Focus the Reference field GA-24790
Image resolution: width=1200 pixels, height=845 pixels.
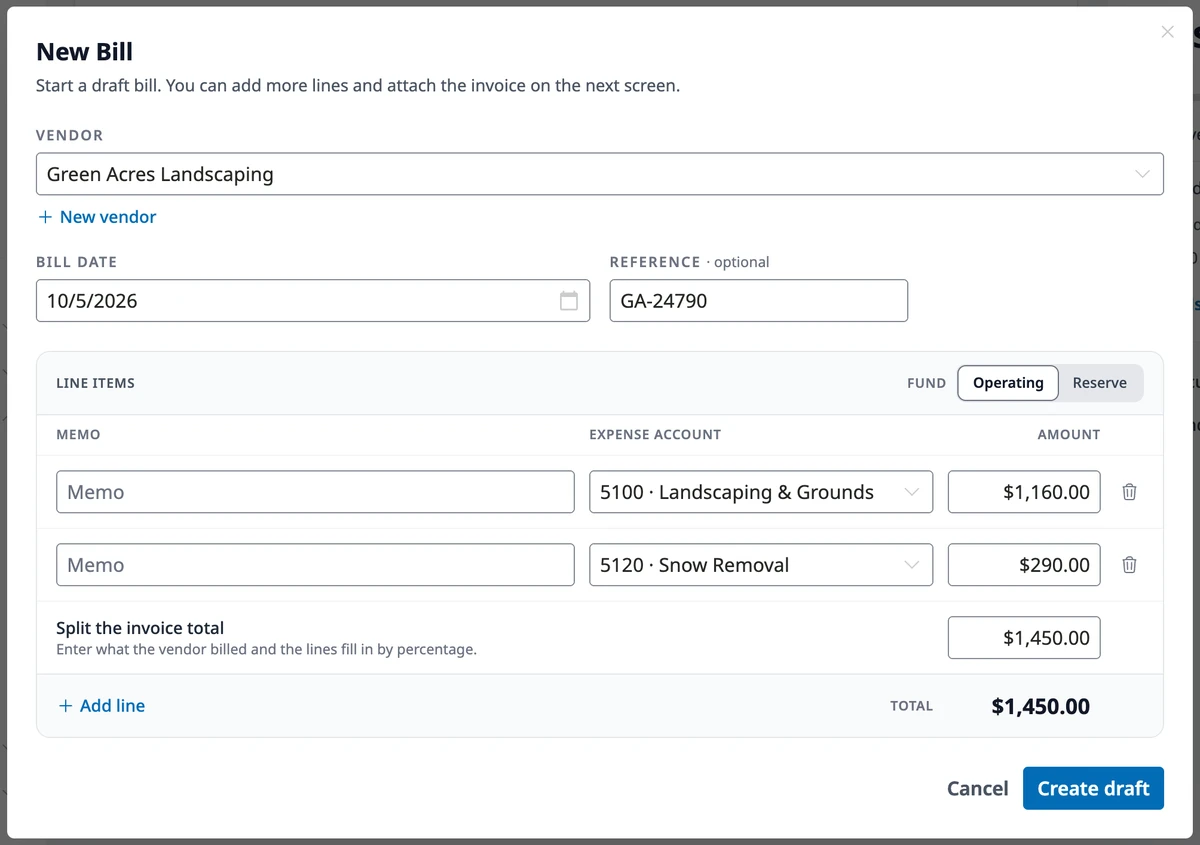coord(759,301)
